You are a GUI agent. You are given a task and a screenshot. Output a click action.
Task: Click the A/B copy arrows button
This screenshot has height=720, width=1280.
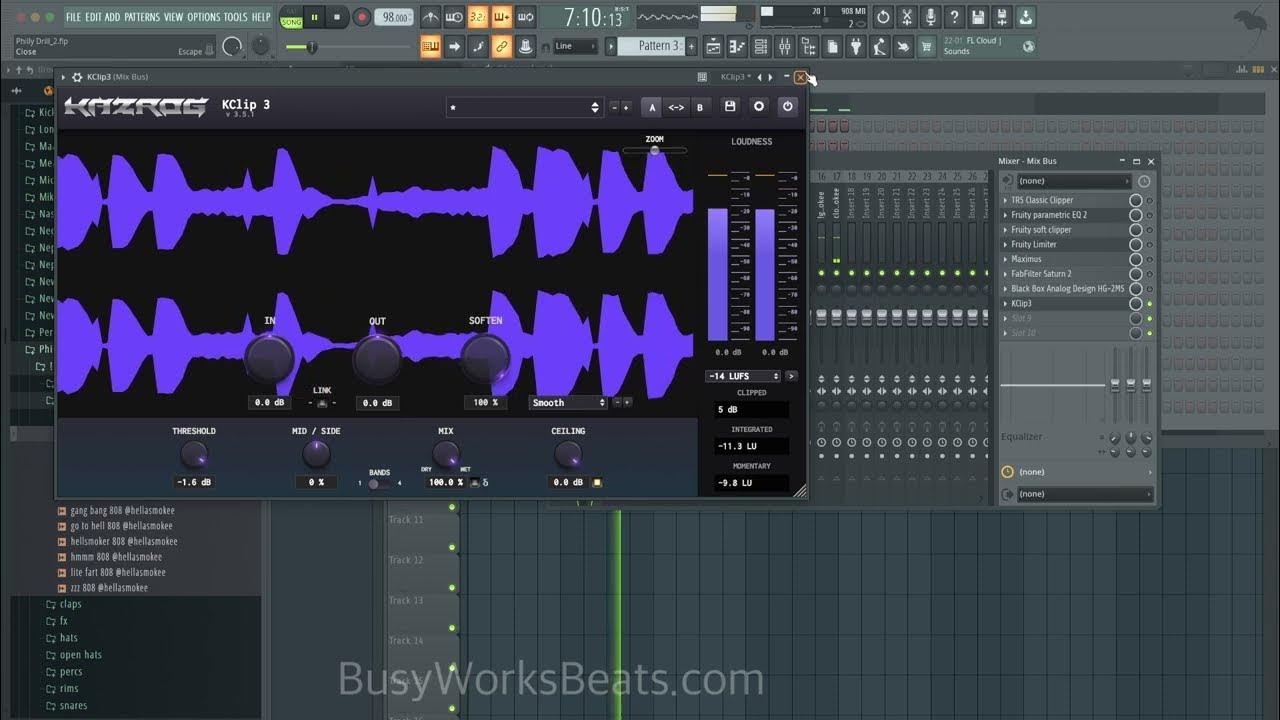point(676,107)
